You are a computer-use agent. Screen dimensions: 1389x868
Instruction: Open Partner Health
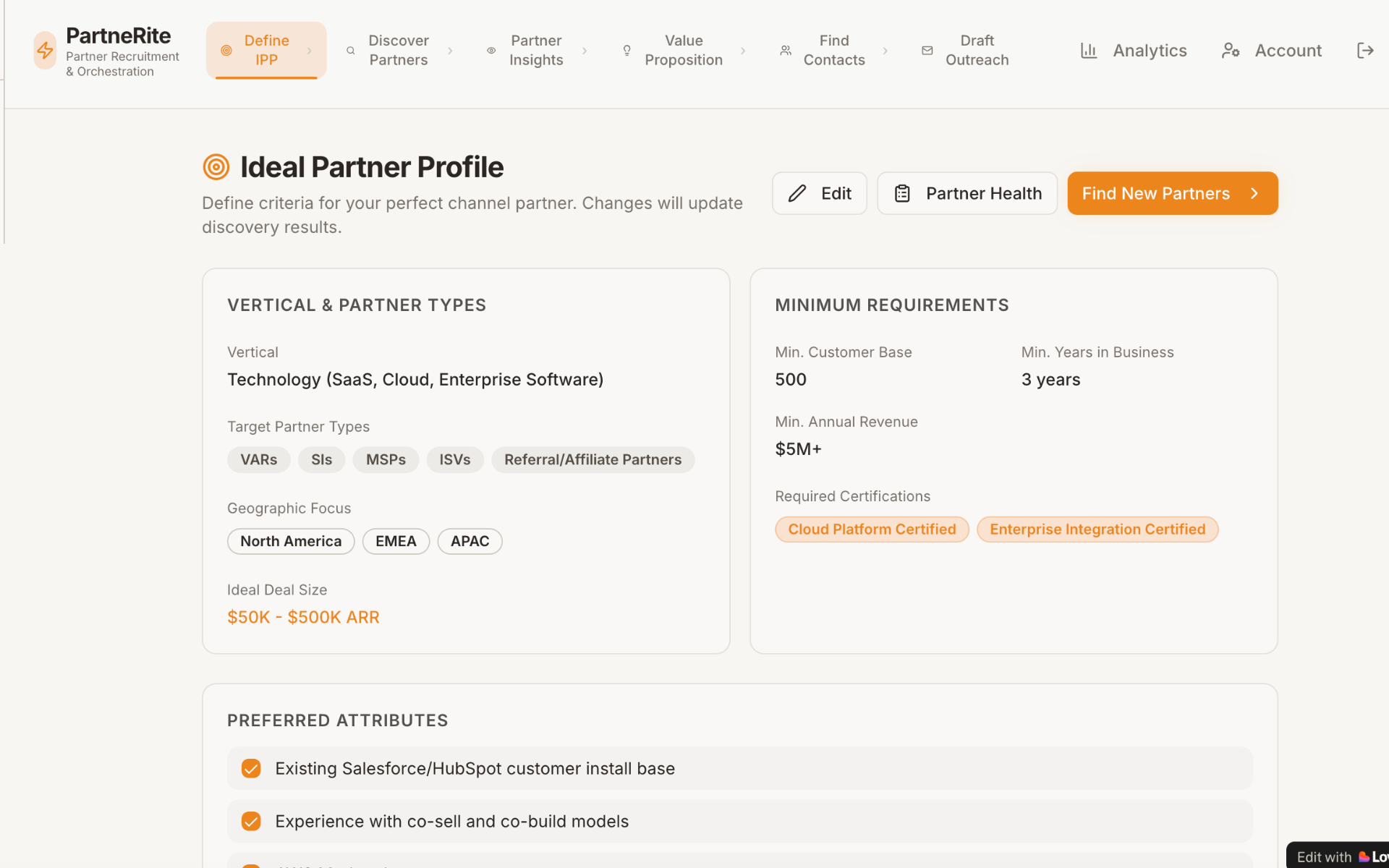point(967,193)
